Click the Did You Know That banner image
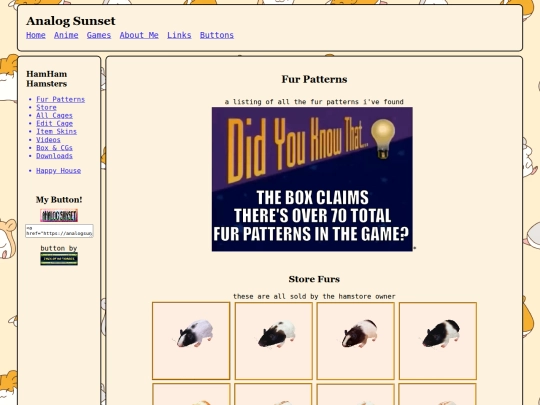This screenshot has width=540, height=405. (x=312, y=179)
